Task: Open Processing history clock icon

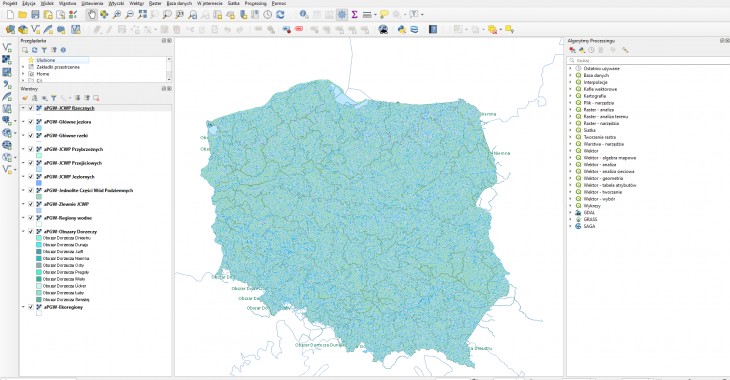Action: coord(591,50)
